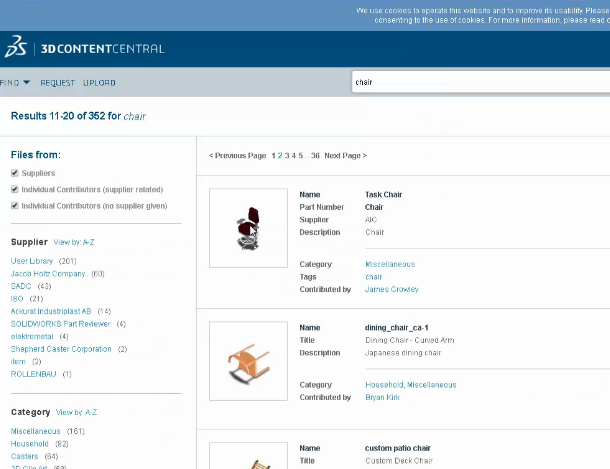Open the UPLOAD menu item
The height and width of the screenshot is (469, 610).
coord(99,83)
